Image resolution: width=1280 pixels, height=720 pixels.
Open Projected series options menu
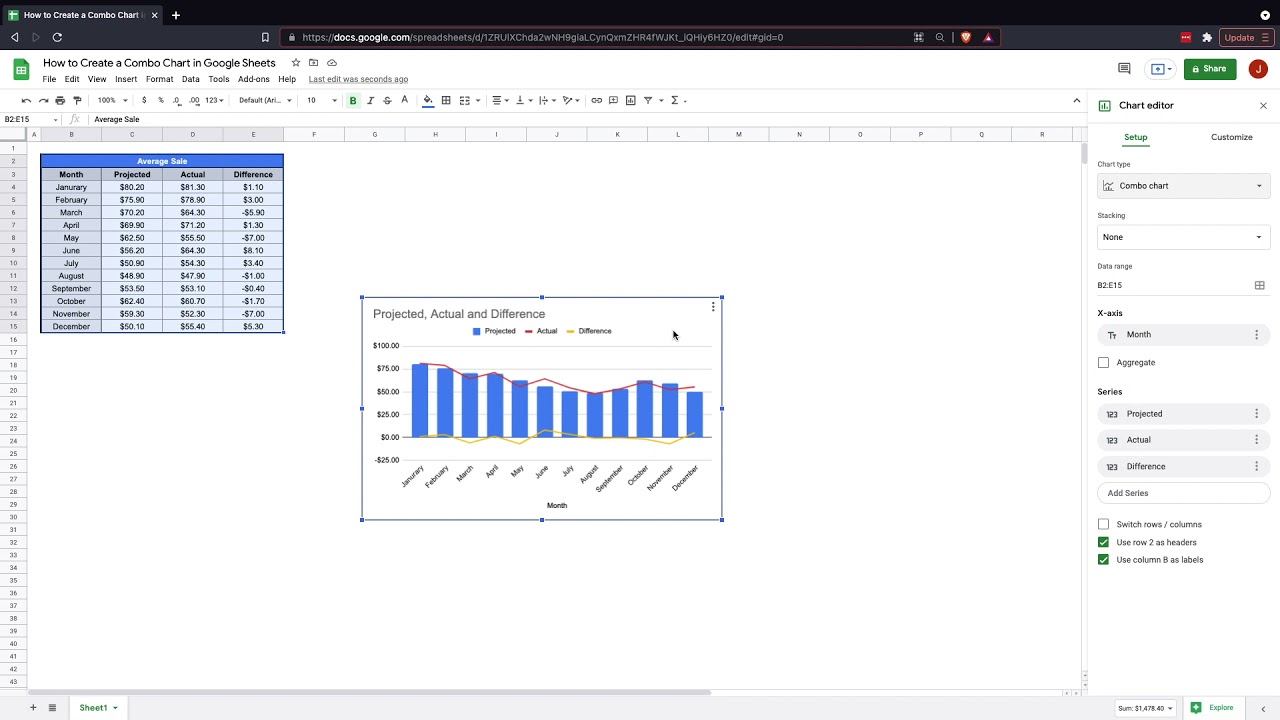coord(1257,414)
